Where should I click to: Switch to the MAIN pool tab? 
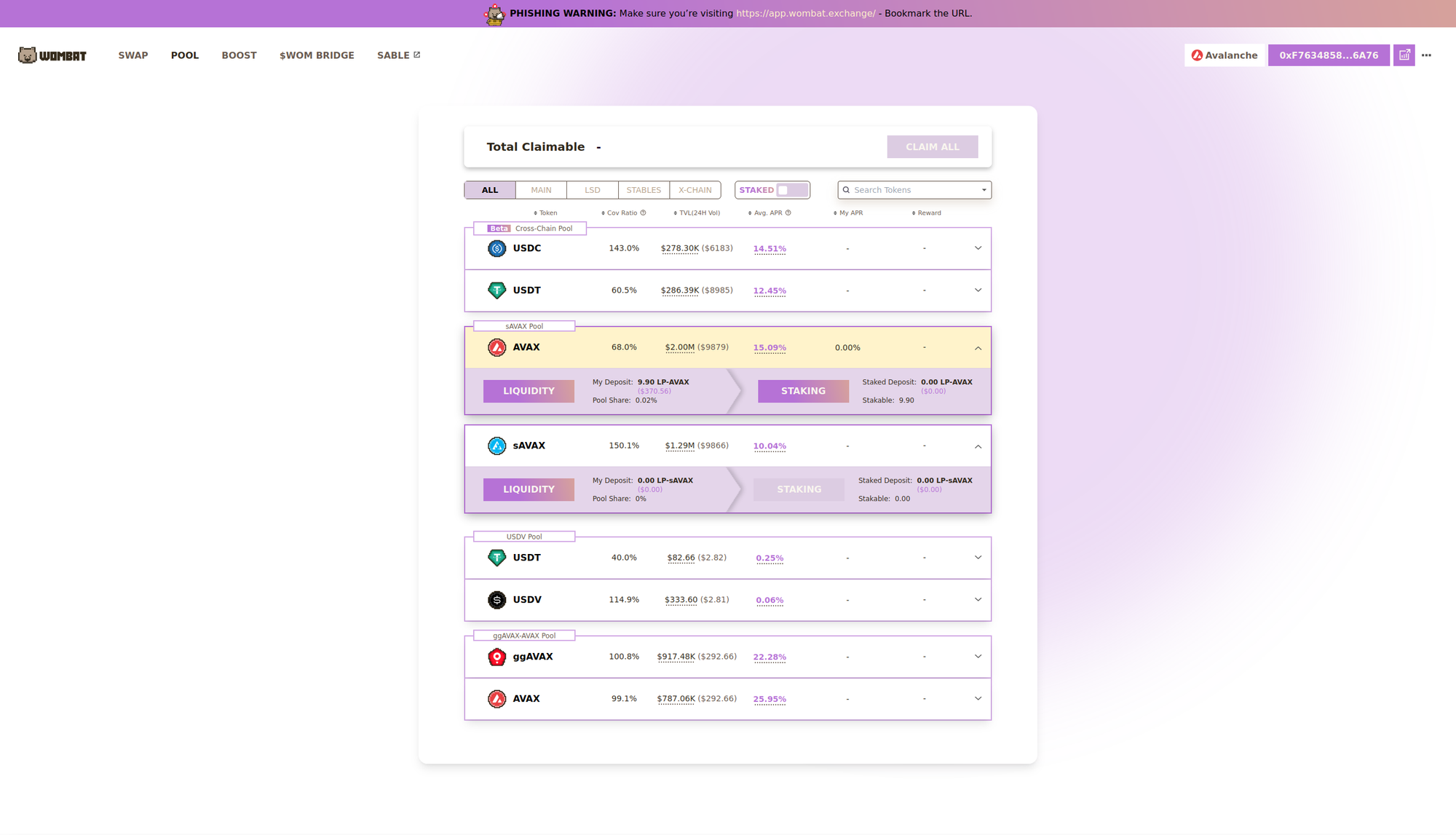[541, 189]
